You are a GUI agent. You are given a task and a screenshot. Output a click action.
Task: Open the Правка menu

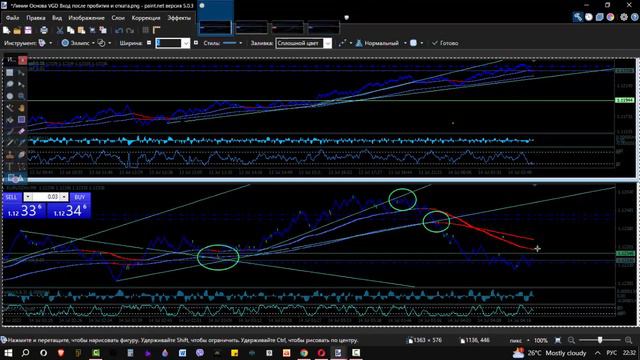point(36,18)
